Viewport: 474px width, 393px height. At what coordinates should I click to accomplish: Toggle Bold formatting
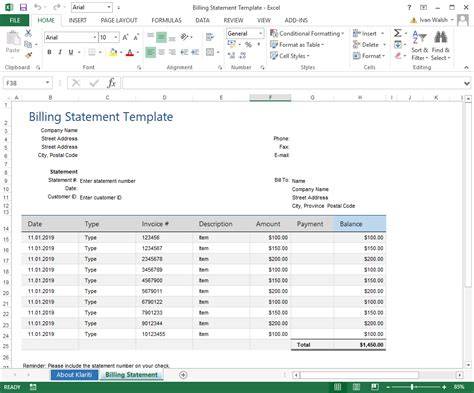click(49, 52)
